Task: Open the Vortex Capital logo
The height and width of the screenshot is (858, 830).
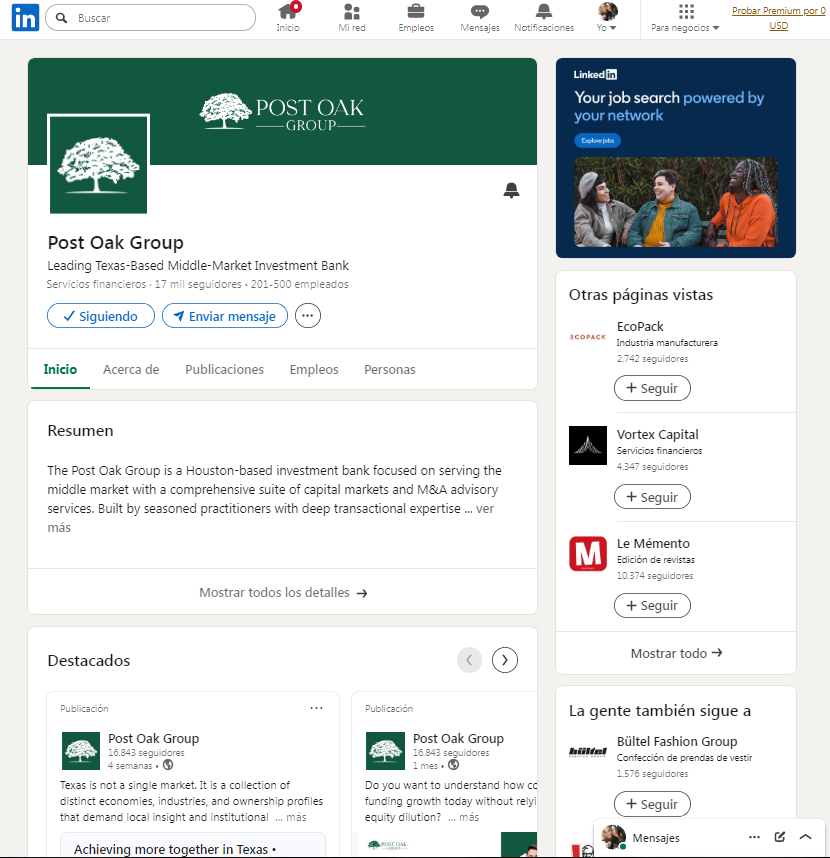Action: (588, 445)
